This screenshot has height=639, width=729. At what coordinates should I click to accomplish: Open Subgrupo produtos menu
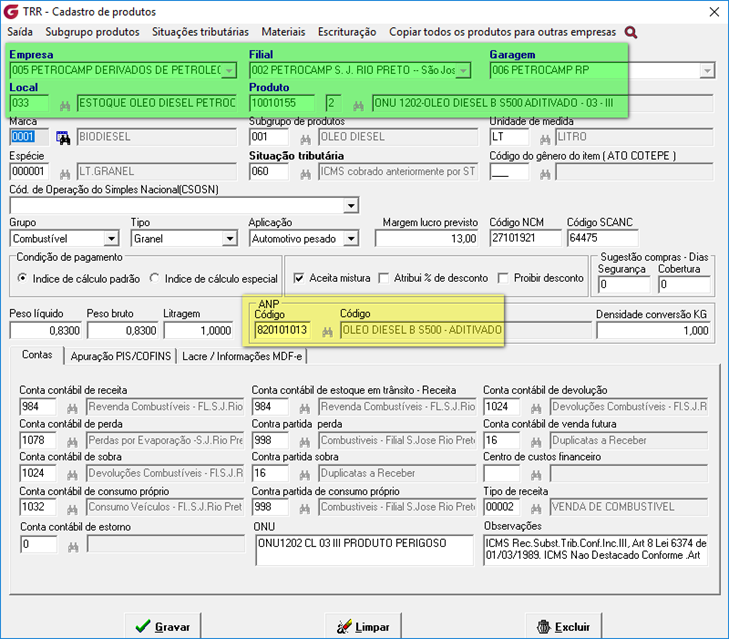93,32
